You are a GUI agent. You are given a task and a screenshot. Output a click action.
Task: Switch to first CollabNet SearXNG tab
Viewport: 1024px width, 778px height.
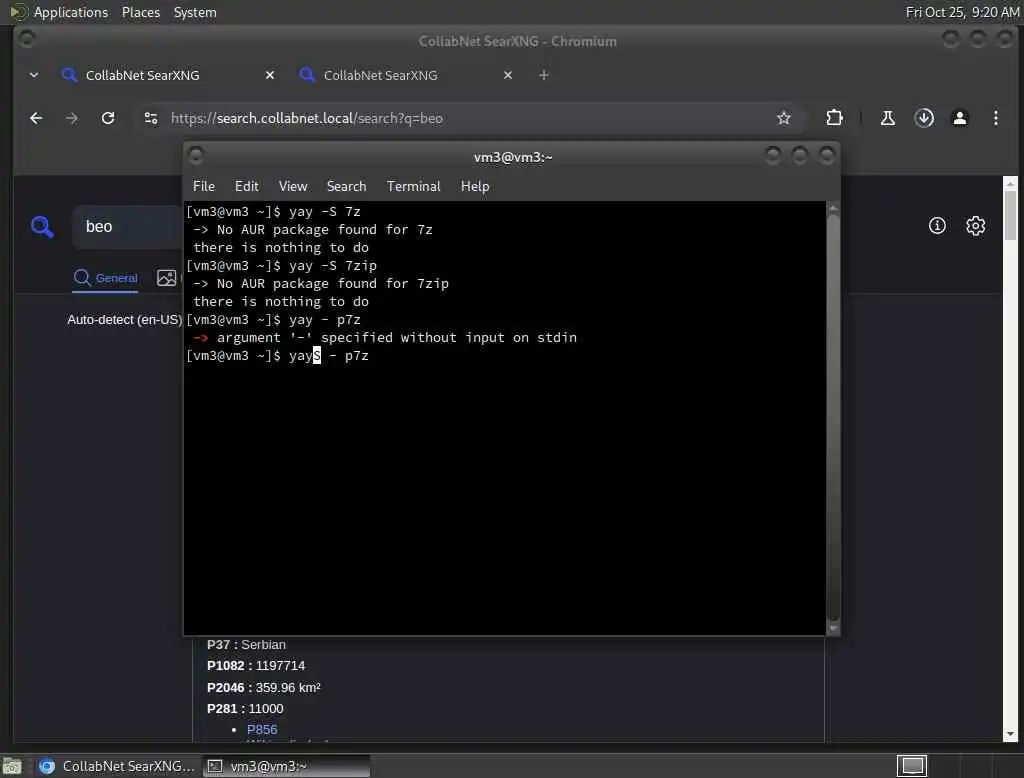pos(167,75)
